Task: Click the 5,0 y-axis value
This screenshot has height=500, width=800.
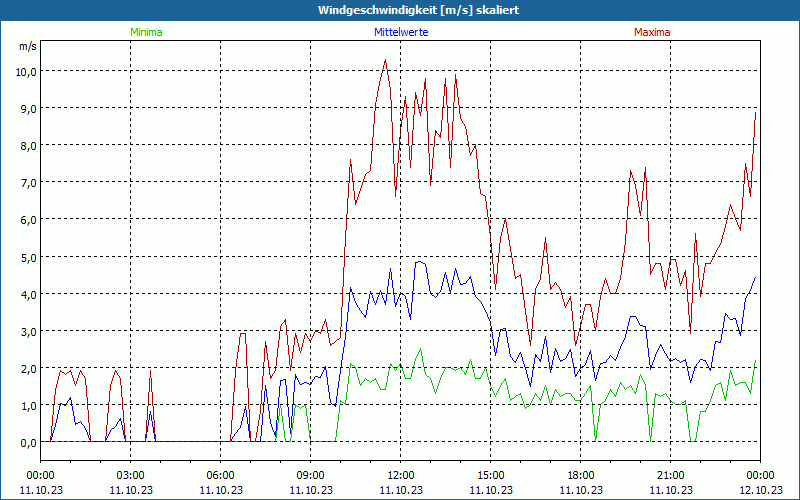Action: click(28, 257)
